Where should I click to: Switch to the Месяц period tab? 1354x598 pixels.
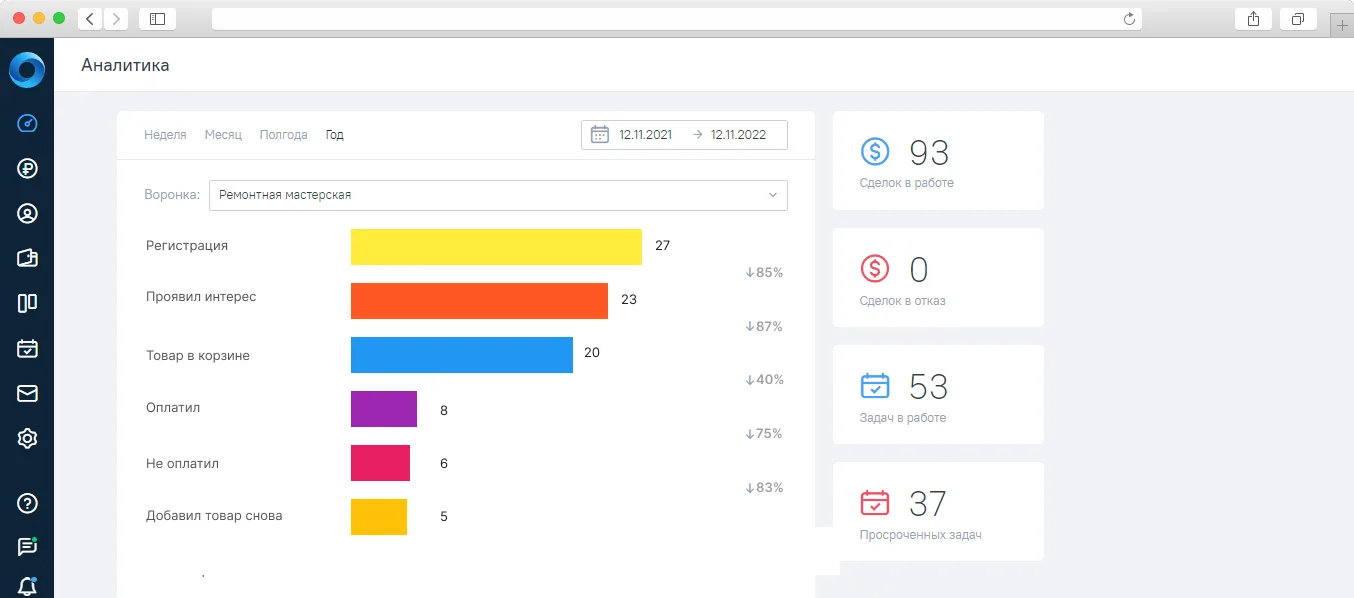pos(223,135)
